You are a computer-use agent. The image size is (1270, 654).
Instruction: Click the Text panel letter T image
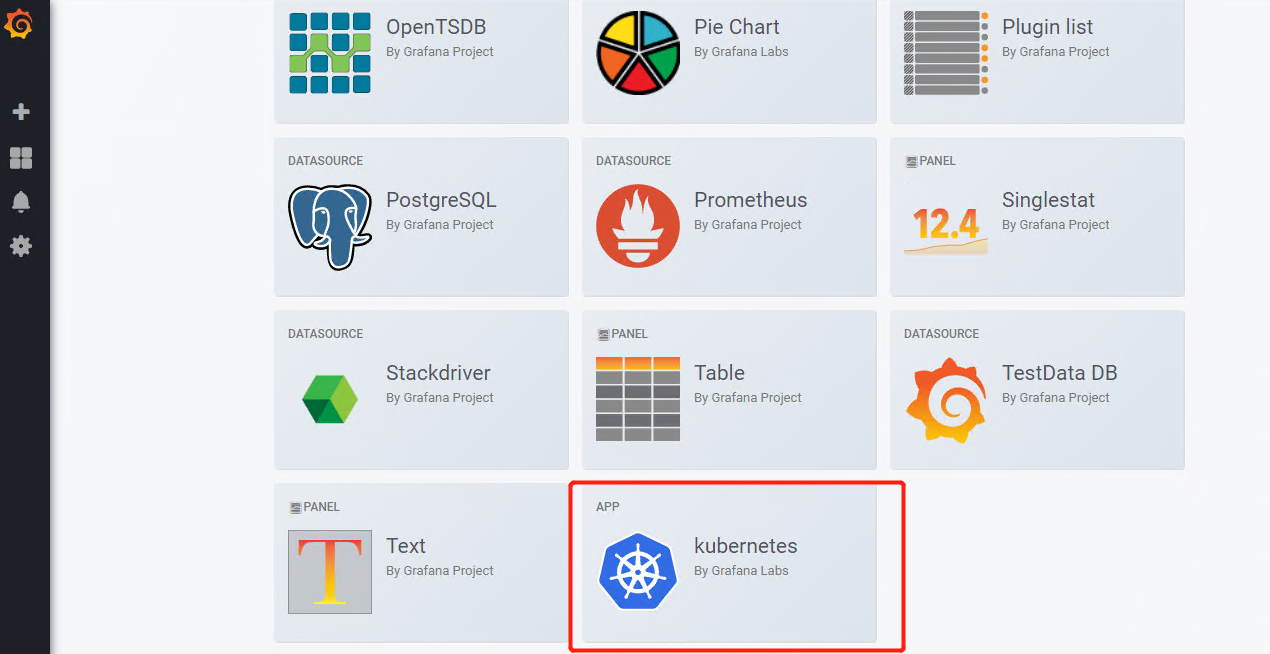330,571
